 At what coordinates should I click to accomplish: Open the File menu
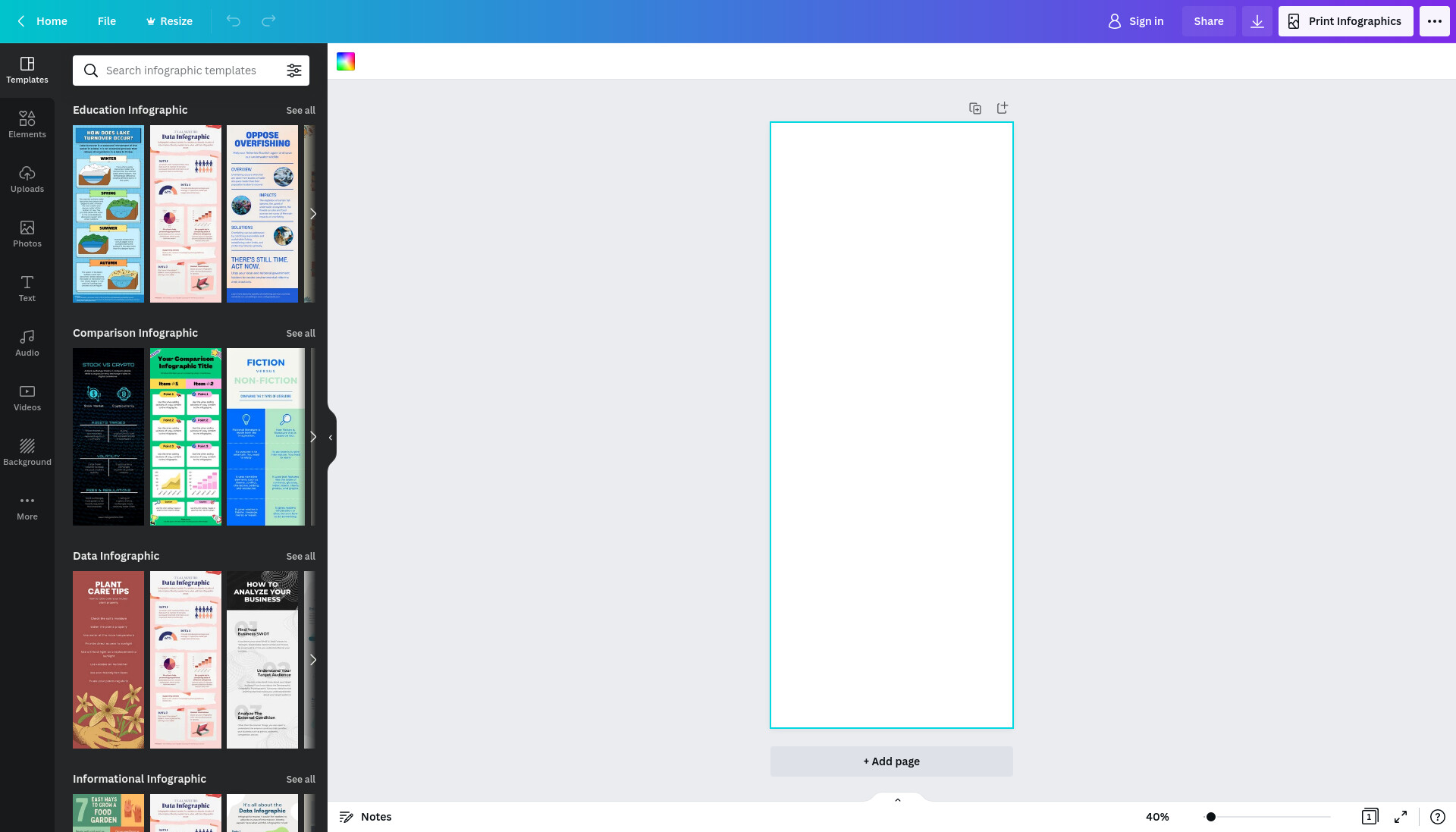107,21
